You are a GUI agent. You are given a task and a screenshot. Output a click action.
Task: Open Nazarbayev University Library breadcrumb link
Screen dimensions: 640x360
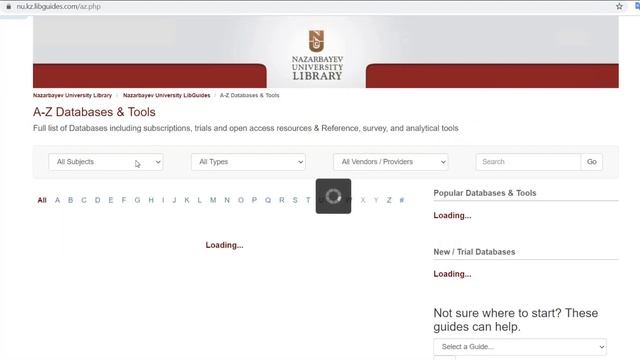[x=72, y=95]
